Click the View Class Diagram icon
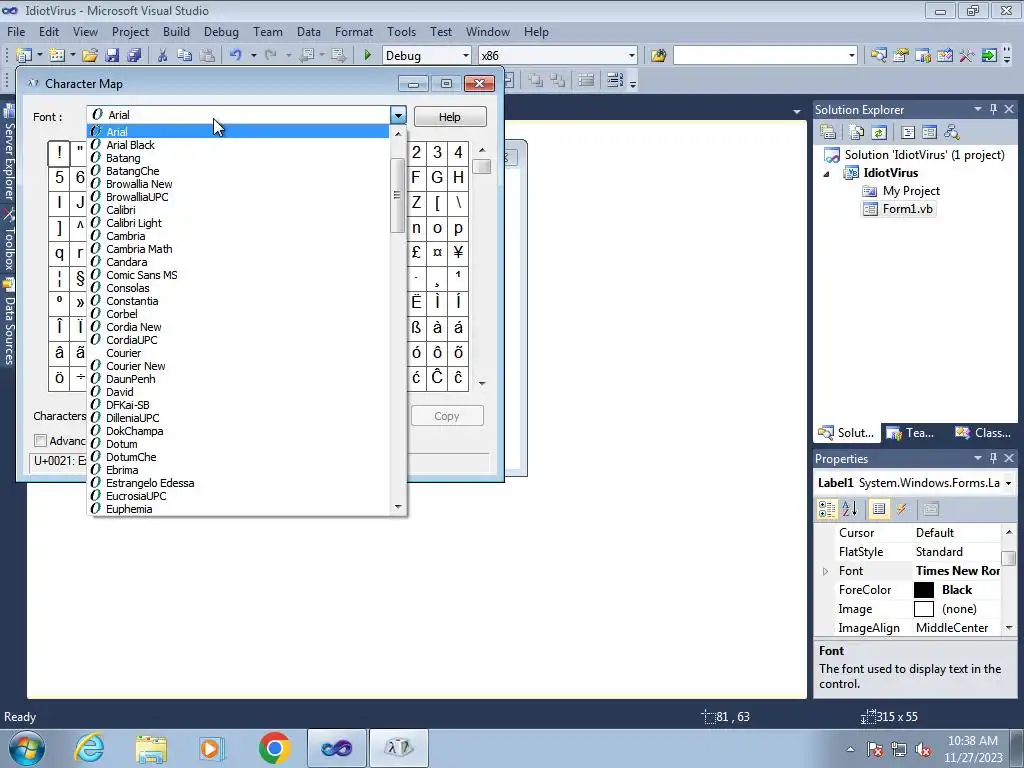The width and height of the screenshot is (1024, 768). tap(952, 132)
